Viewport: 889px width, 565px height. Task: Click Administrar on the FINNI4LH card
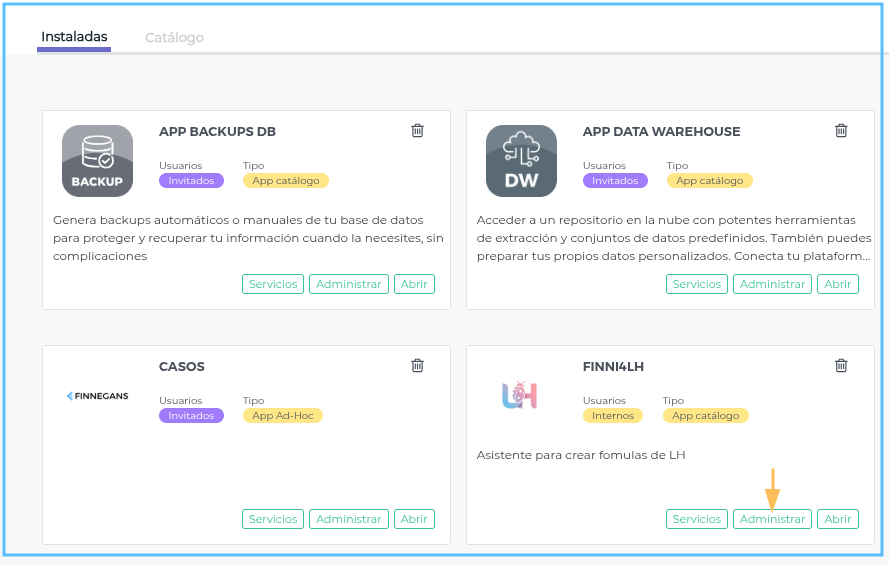(x=772, y=519)
